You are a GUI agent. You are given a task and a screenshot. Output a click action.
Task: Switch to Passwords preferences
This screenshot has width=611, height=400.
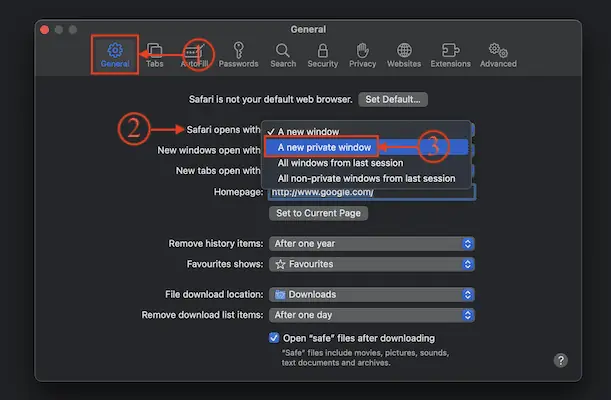(239, 54)
